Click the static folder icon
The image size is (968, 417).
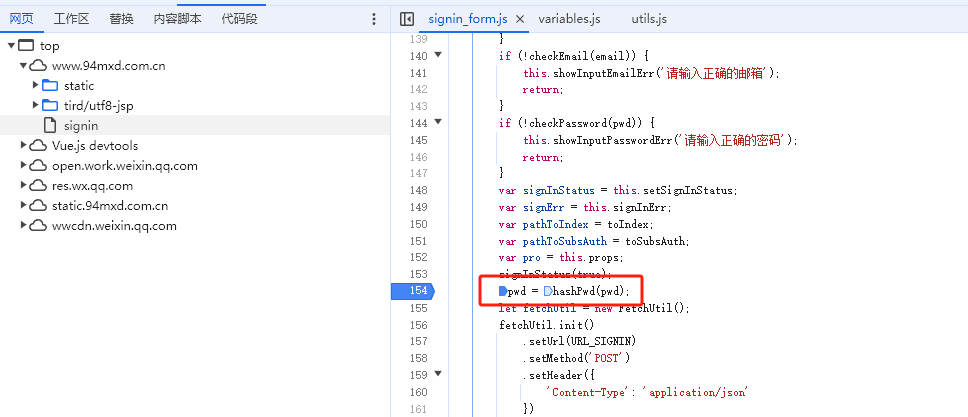(x=50, y=85)
